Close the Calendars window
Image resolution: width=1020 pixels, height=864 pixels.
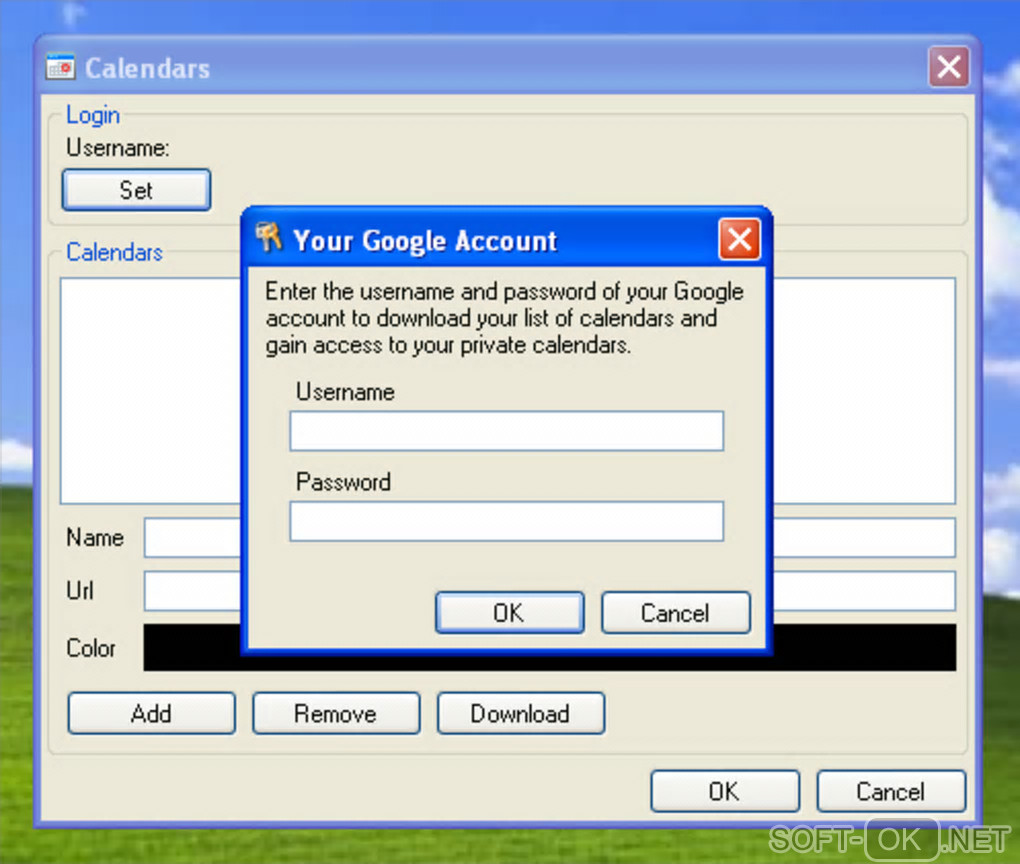click(948, 66)
